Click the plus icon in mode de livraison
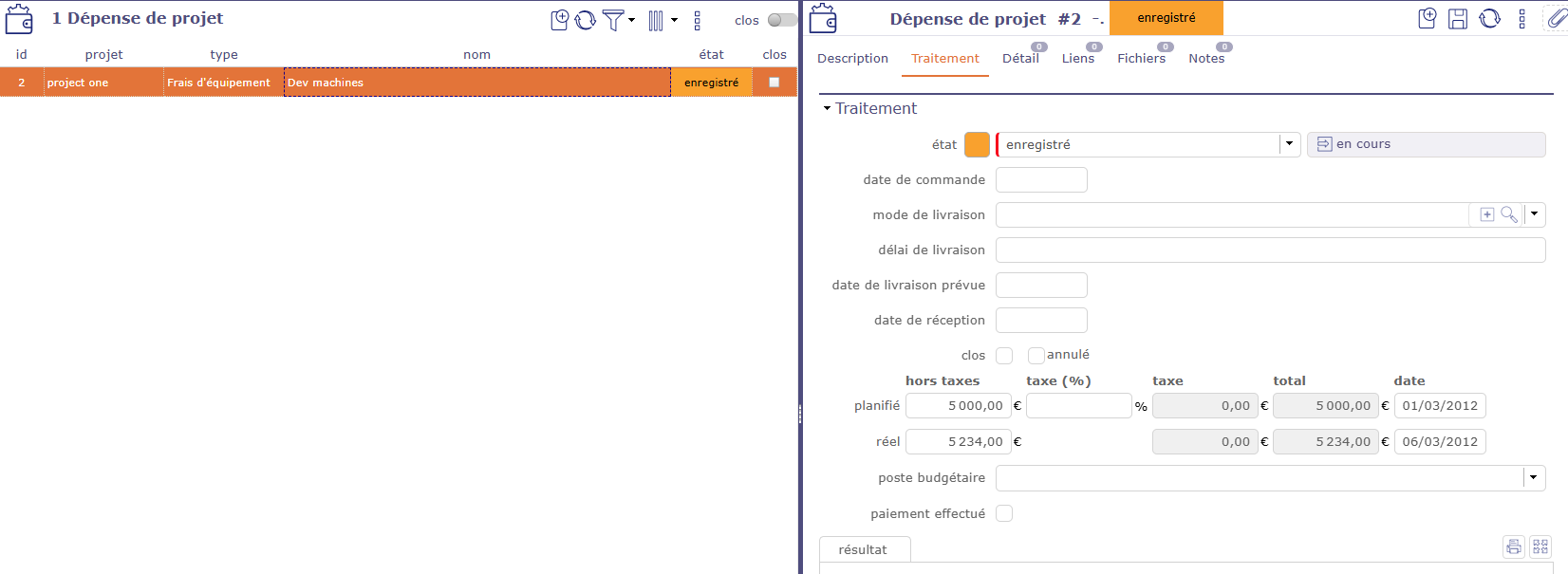The image size is (1568, 574). point(1487,215)
